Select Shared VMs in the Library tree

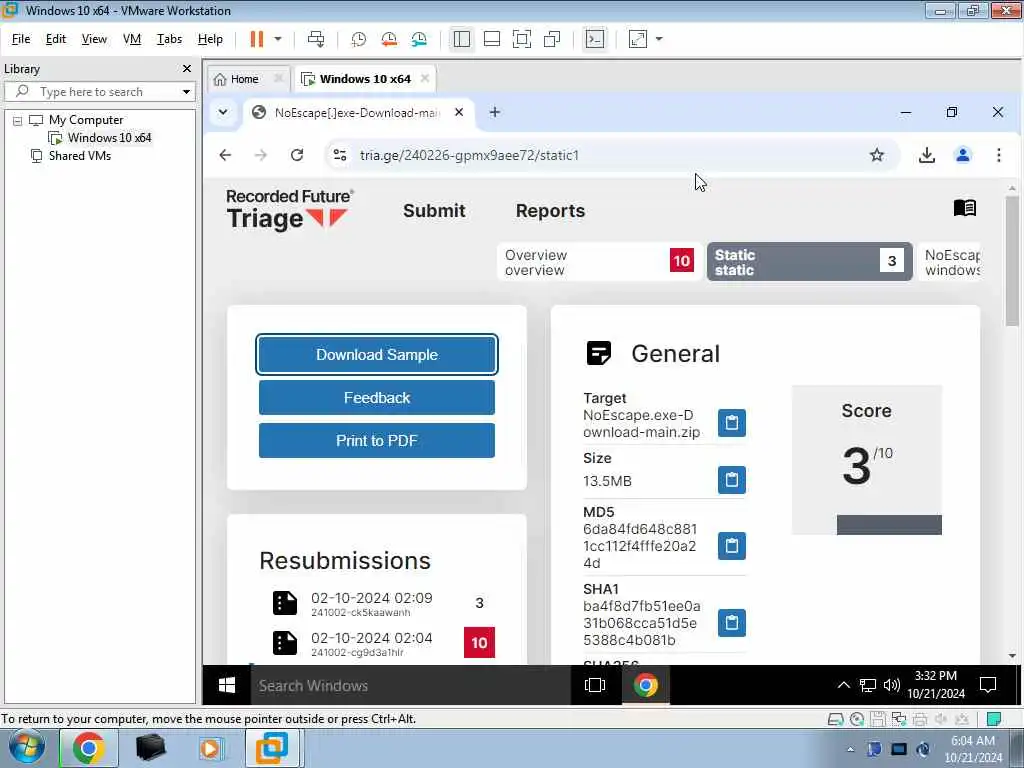click(80, 155)
